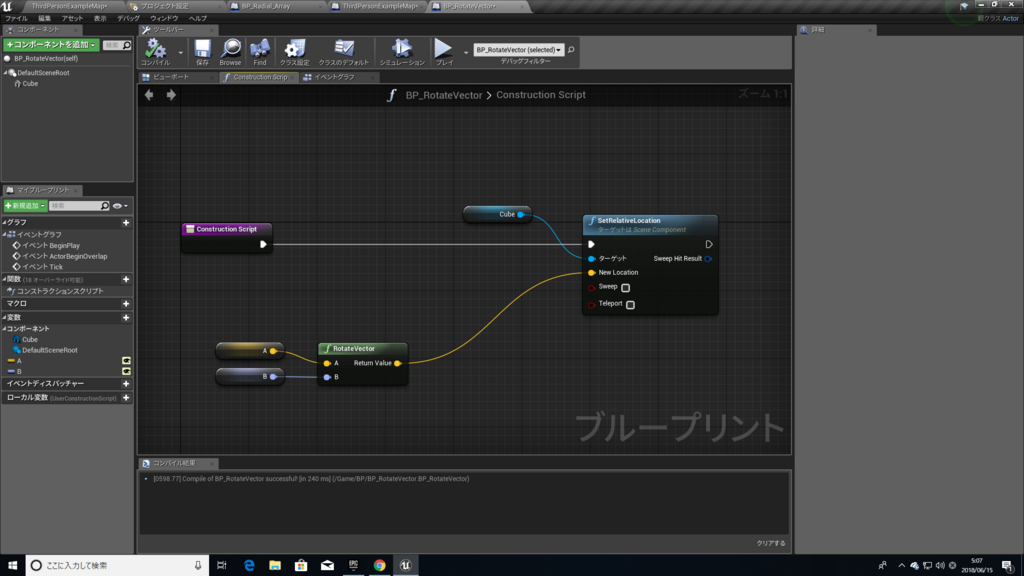The width and height of the screenshot is (1024, 576).
Task: Click magnifier next to debug filter
Action: point(571,50)
